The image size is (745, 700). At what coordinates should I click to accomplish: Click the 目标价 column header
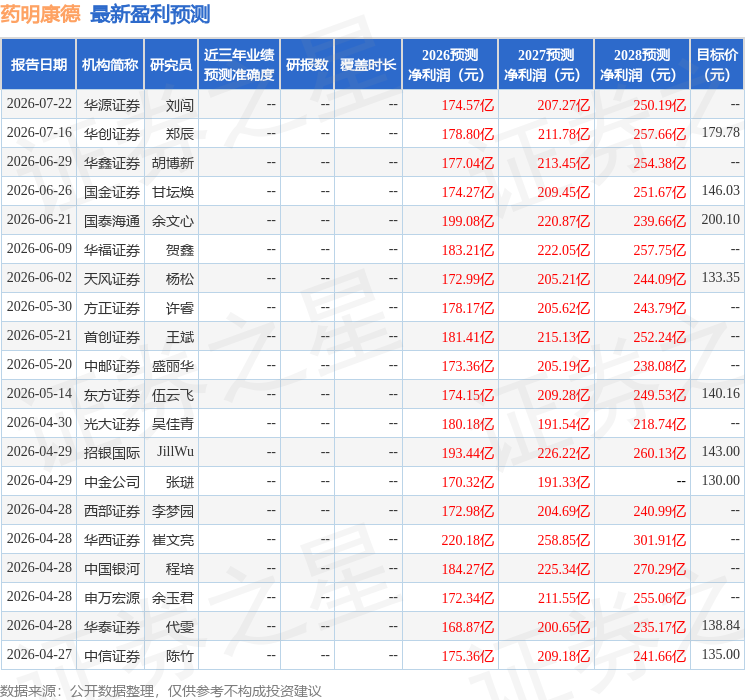[x=717, y=65]
